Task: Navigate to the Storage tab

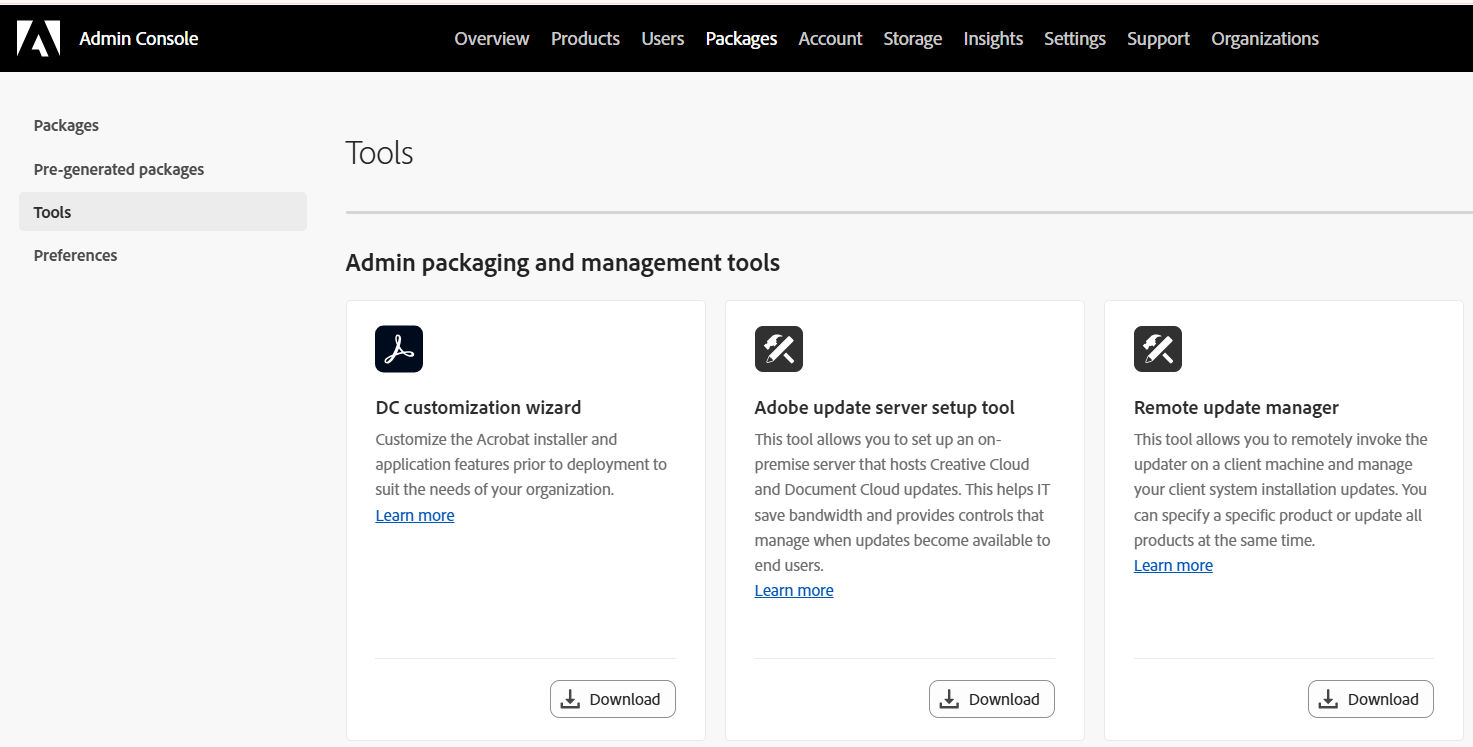Action: 913,39
